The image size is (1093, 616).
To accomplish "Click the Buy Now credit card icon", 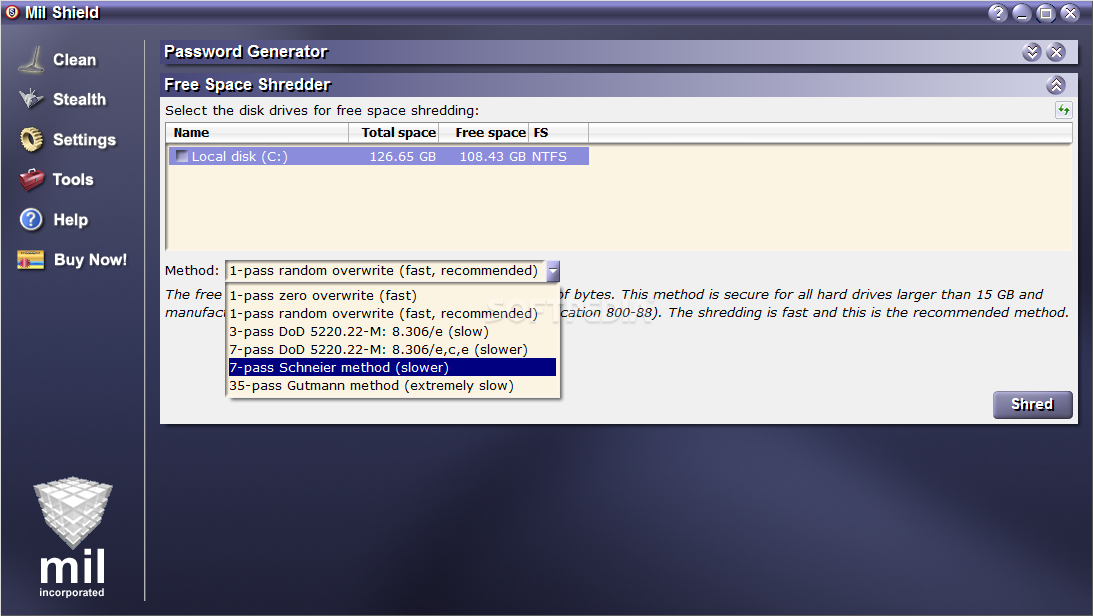I will pos(31,260).
